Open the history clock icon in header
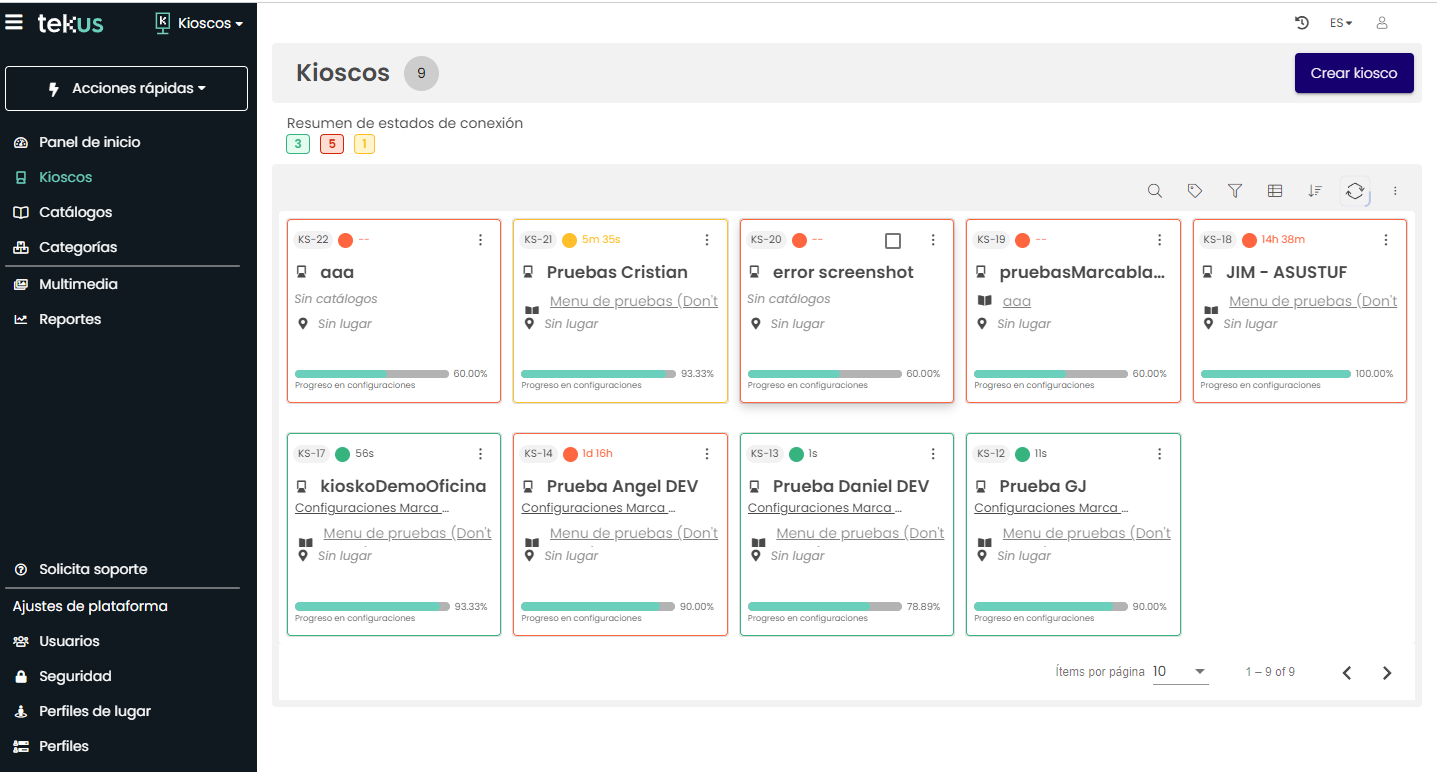This screenshot has height=772, width=1437. (1302, 23)
